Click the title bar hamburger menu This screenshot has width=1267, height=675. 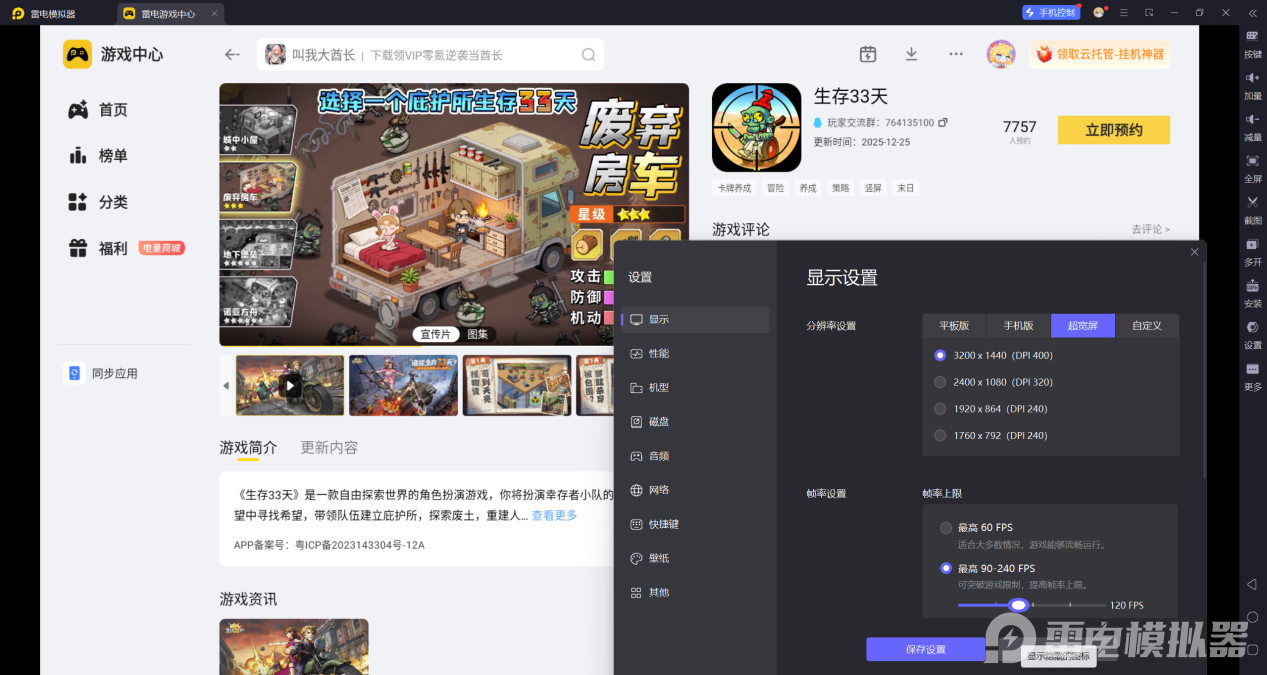click(x=1124, y=12)
